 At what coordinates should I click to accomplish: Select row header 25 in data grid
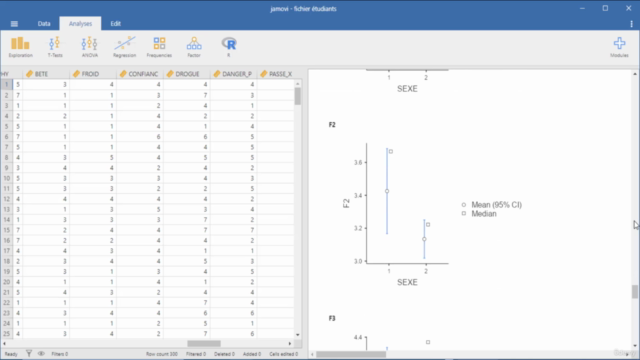pyautogui.click(x=7, y=333)
